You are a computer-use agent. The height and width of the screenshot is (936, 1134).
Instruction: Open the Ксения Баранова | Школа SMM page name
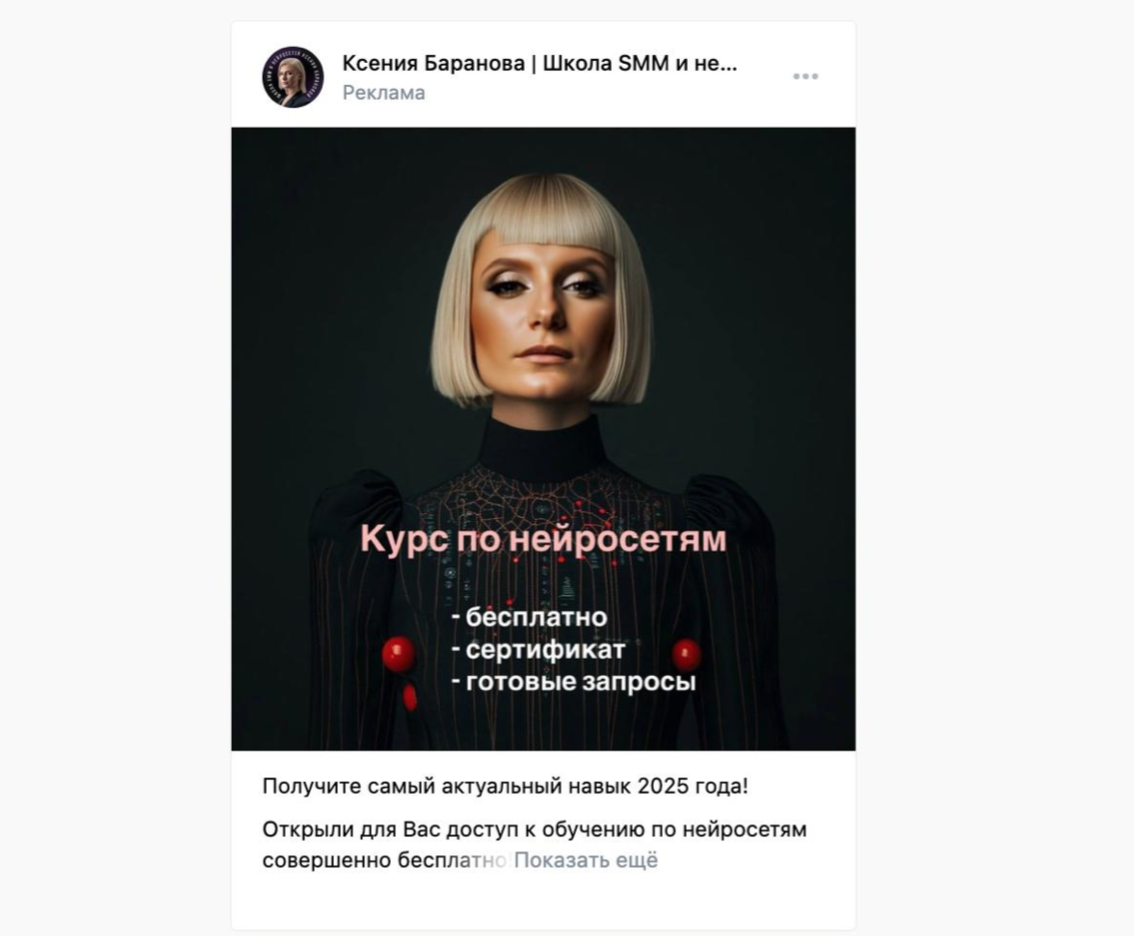click(x=540, y=64)
